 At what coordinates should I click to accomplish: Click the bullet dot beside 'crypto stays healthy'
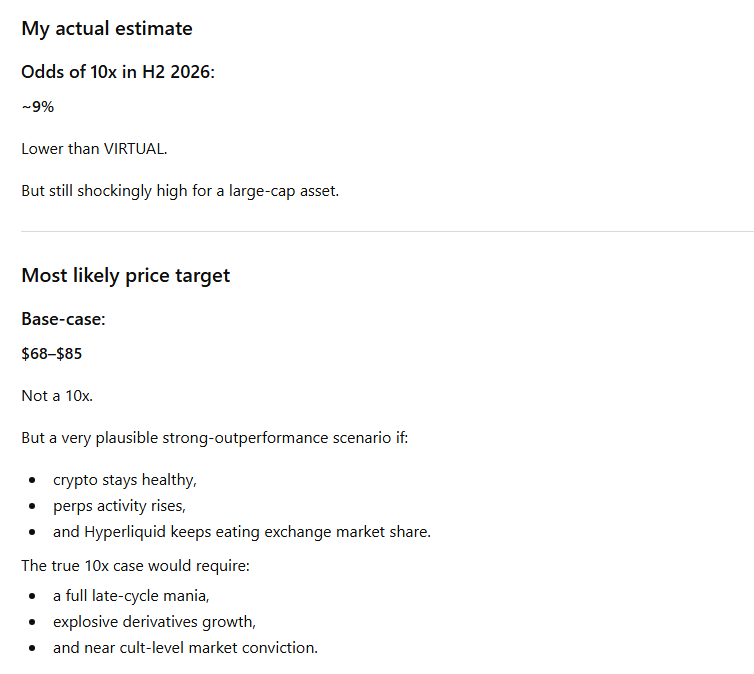click(32, 480)
